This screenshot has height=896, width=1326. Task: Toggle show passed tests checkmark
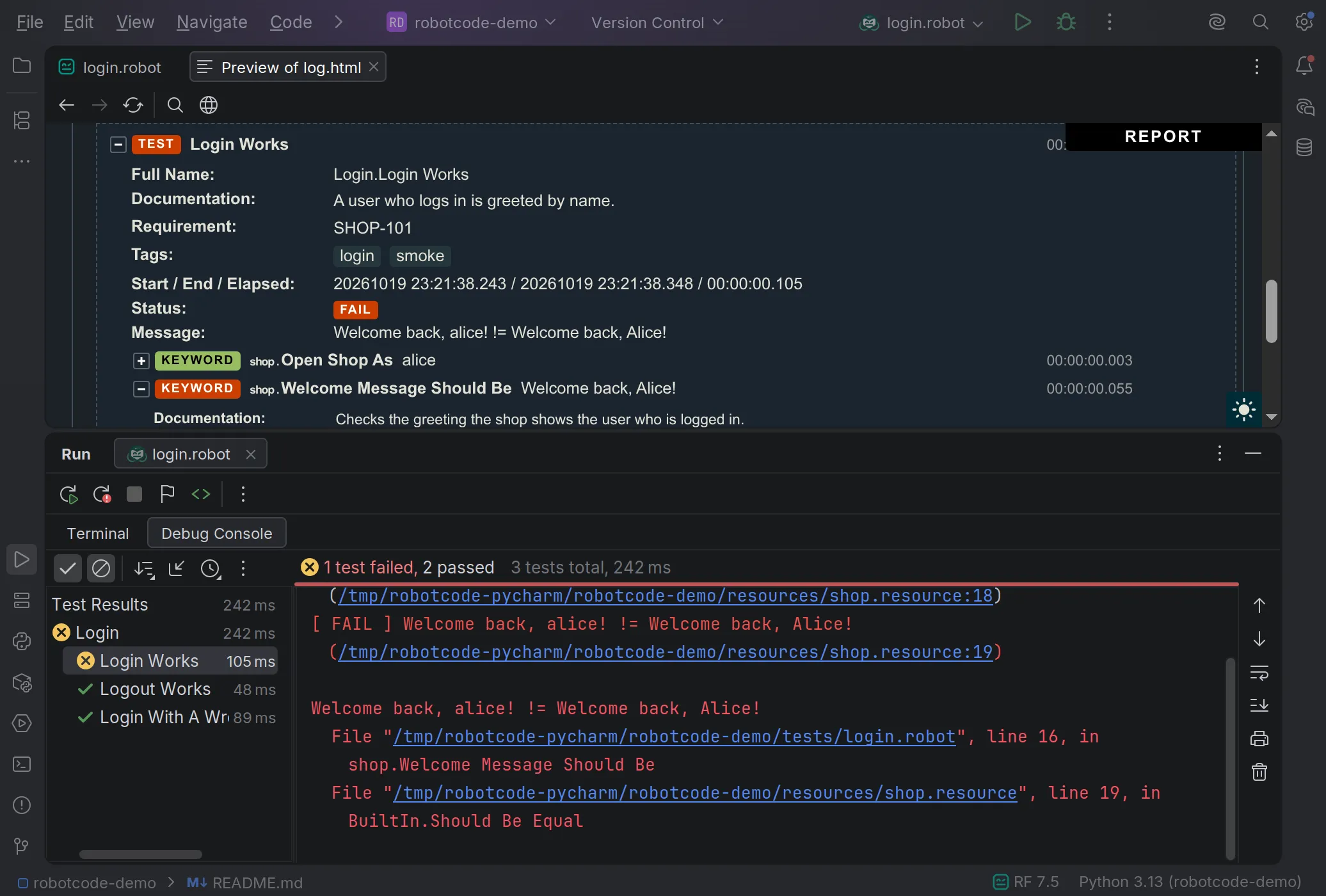68,568
